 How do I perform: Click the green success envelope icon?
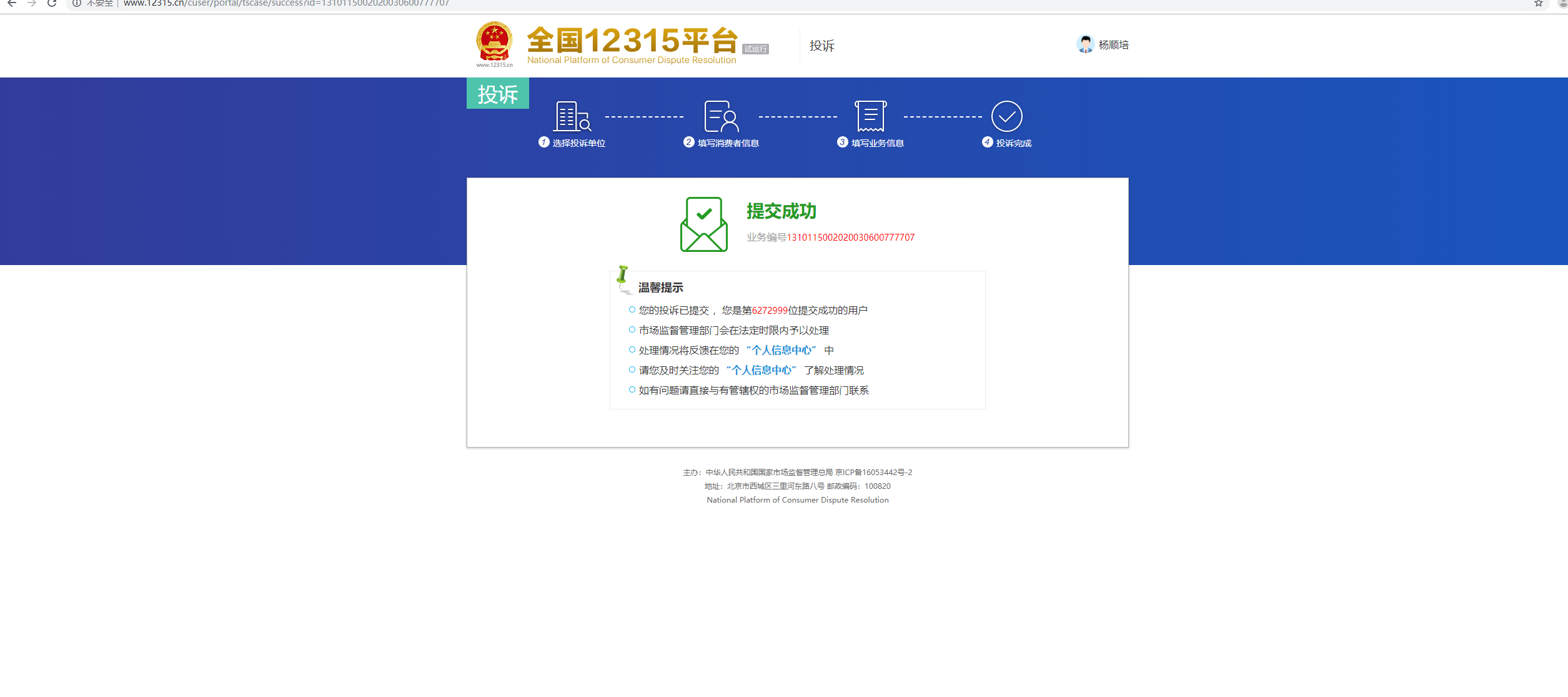pyautogui.click(x=705, y=223)
